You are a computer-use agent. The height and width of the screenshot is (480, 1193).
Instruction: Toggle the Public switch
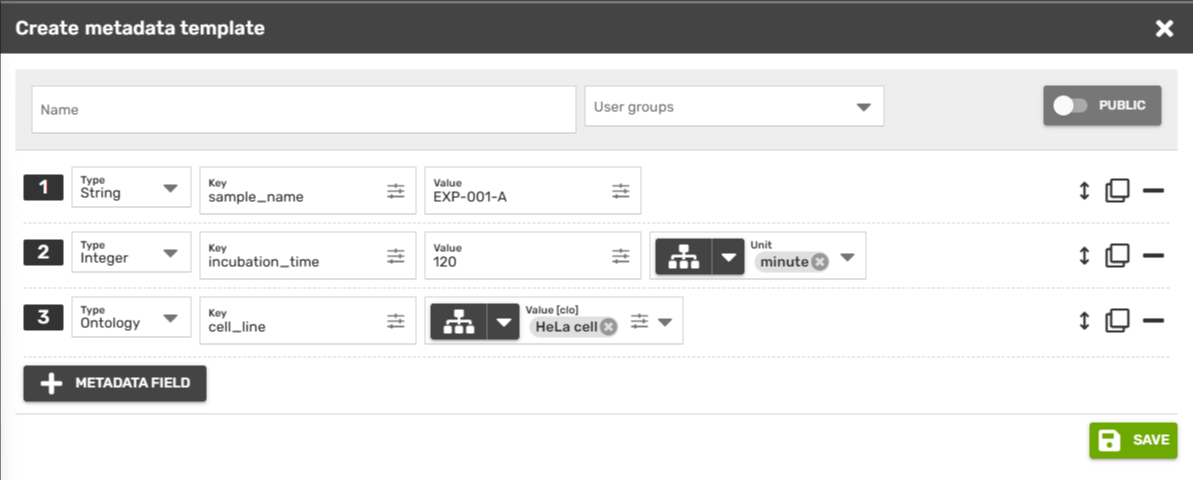(1070, 106)
